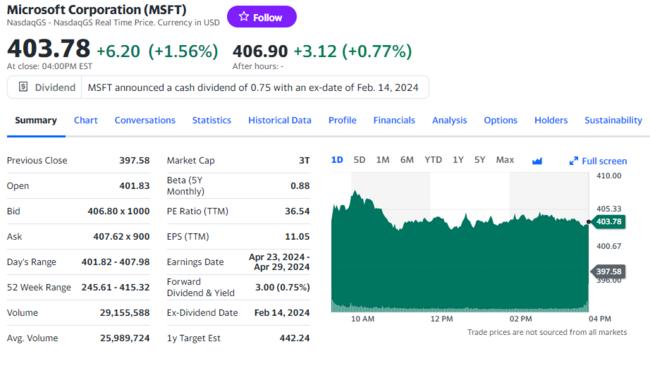This screenshot has width=650, height=368.
Task: Switch chart type using mountain chart icon
Action: 537,161
